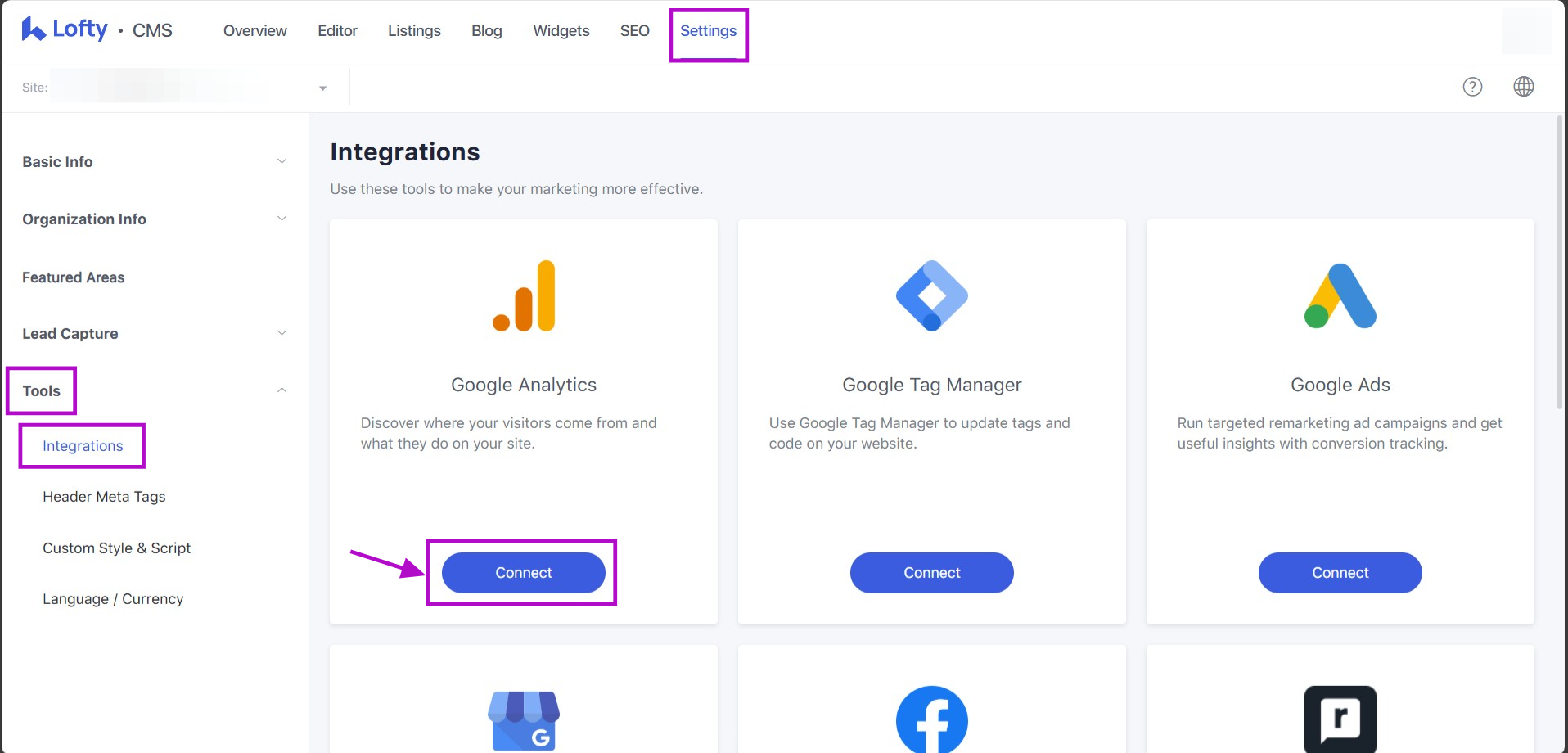This screenshot has height=753, width=1568.
Task: Expand the Organization Info section
Action: [282, 219]
